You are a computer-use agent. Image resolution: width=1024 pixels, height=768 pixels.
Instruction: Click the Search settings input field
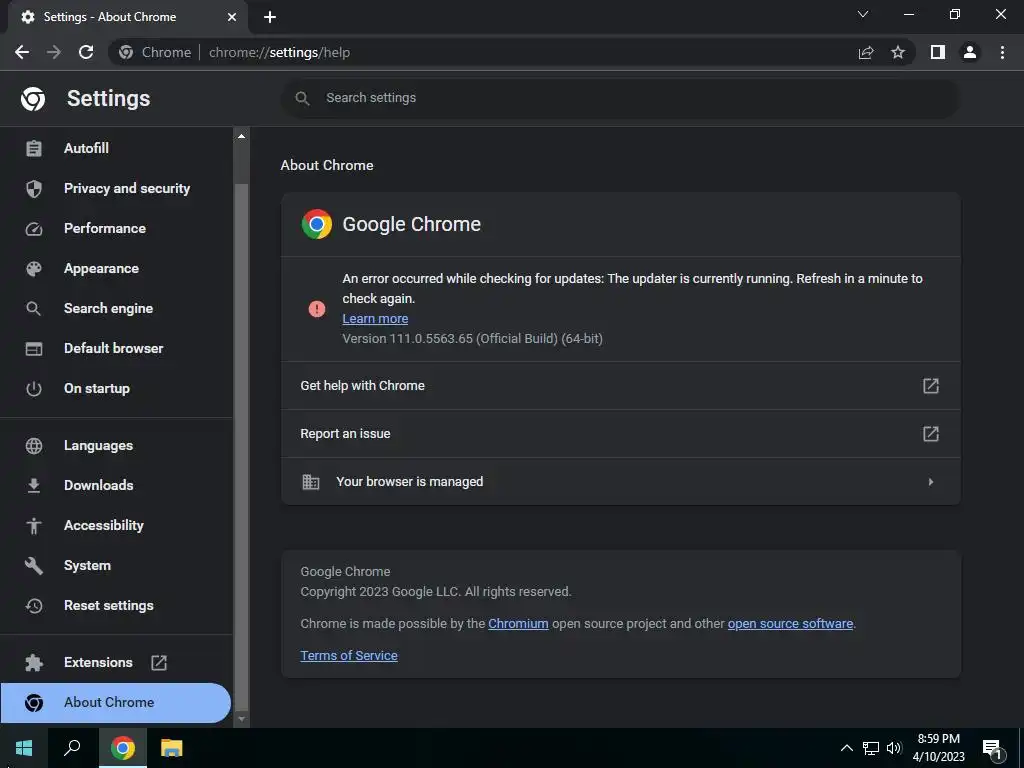[x=620, y=98]
